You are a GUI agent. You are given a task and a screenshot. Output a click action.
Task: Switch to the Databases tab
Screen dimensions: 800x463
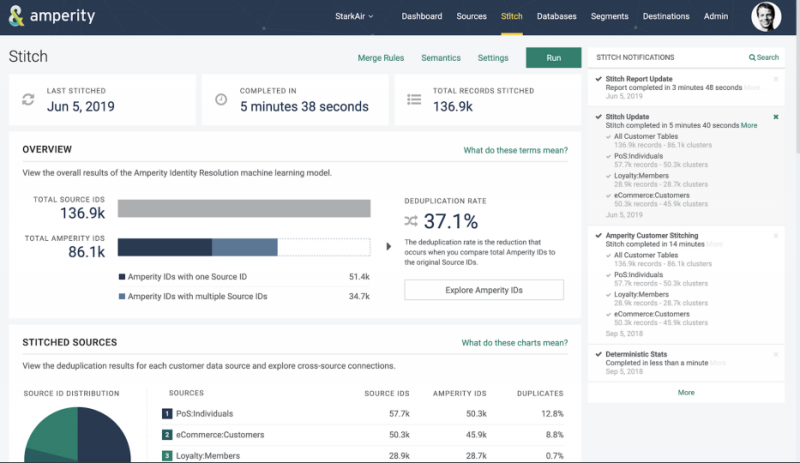point(556,16)
